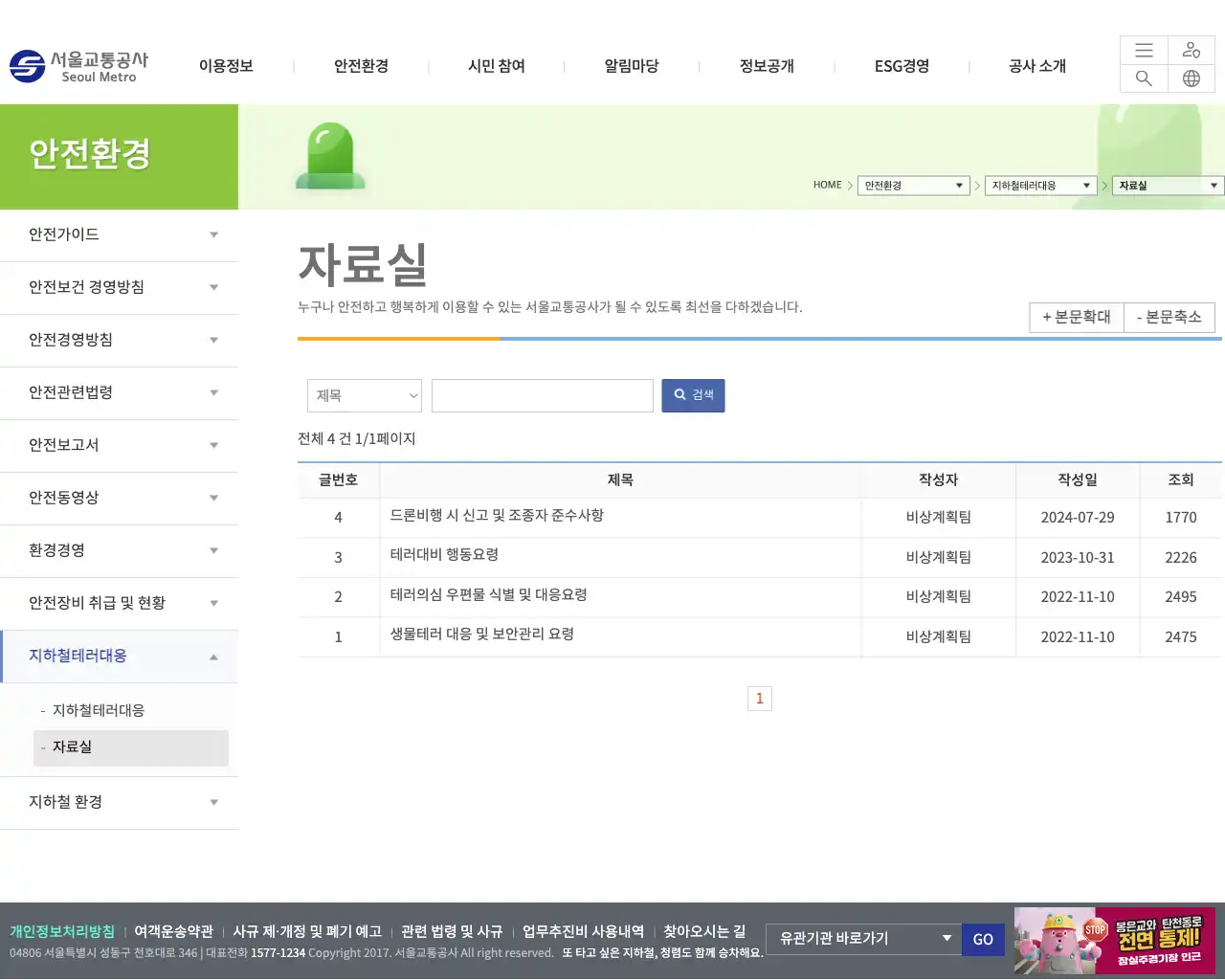Expand 안전장비 취급 및 현황 section
Viewport: 1225px width, 980px height.
point(119,604)
